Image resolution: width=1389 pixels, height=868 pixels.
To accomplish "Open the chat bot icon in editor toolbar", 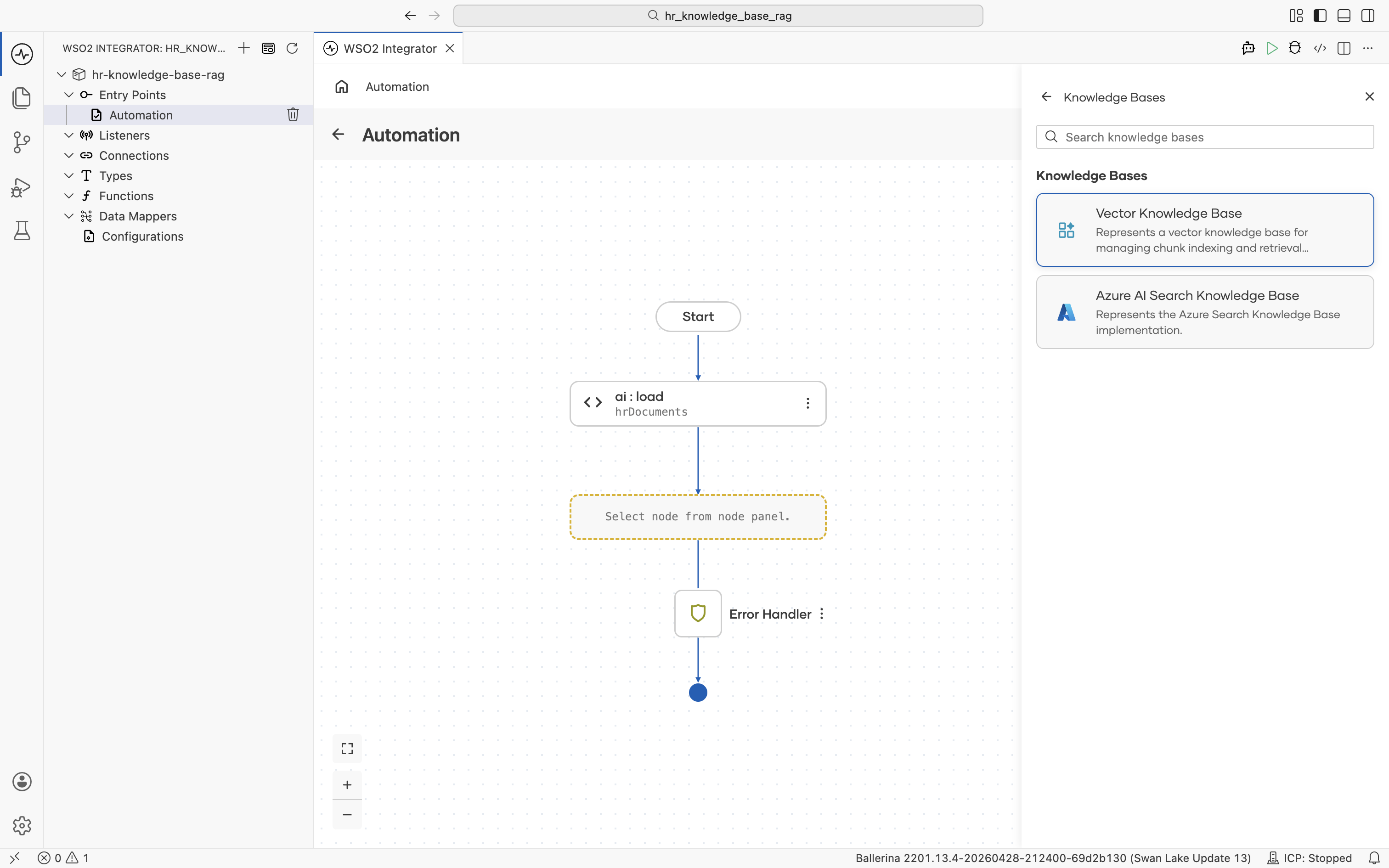I will point(1248,48).
